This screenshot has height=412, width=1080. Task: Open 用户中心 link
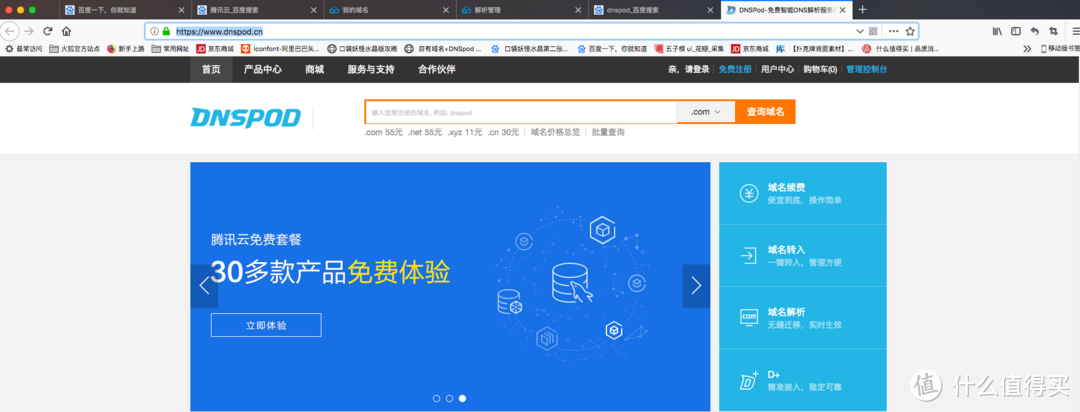778,70
